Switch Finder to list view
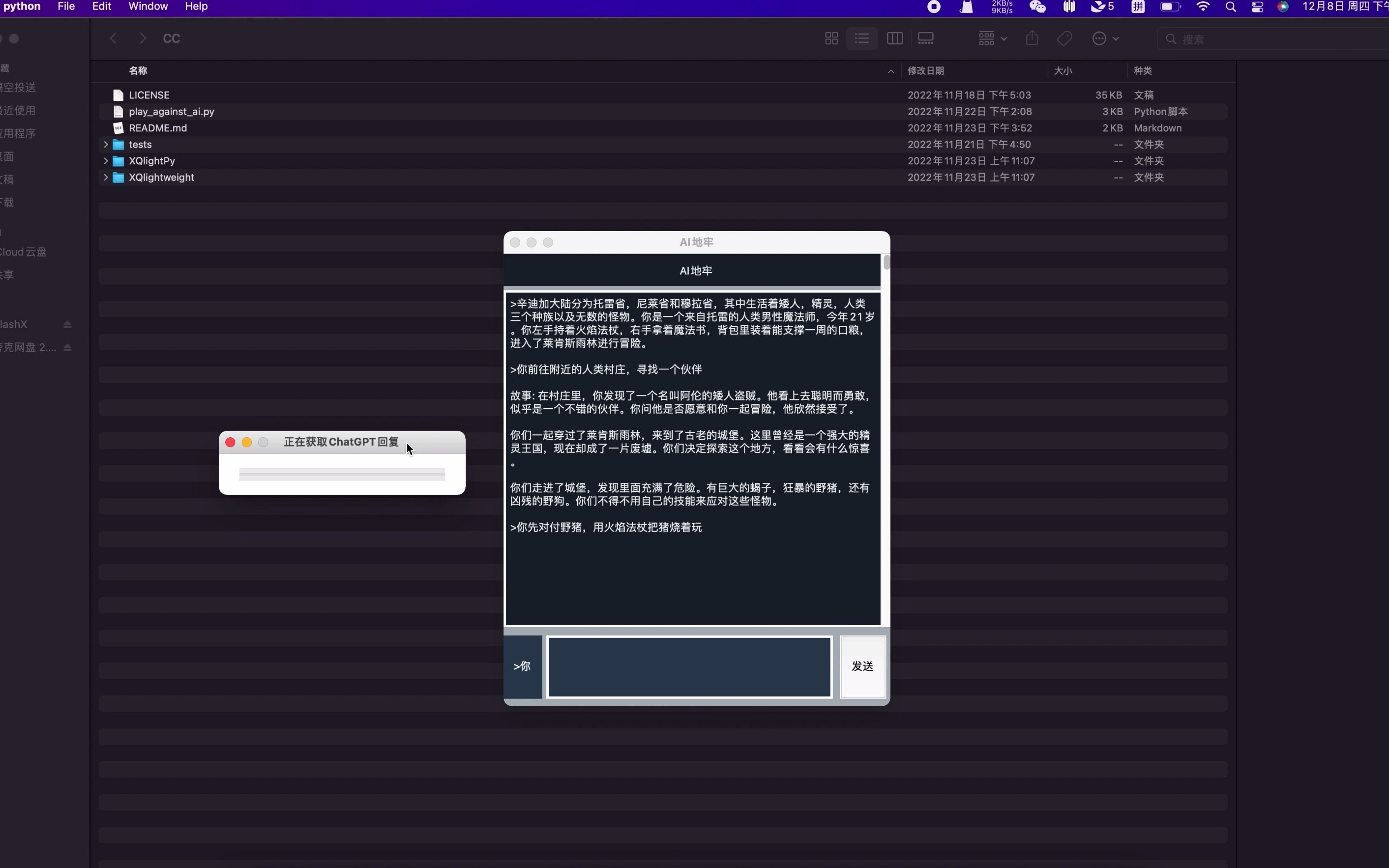Viewport: 1389px width, 868px height. (x=862, y=38)
